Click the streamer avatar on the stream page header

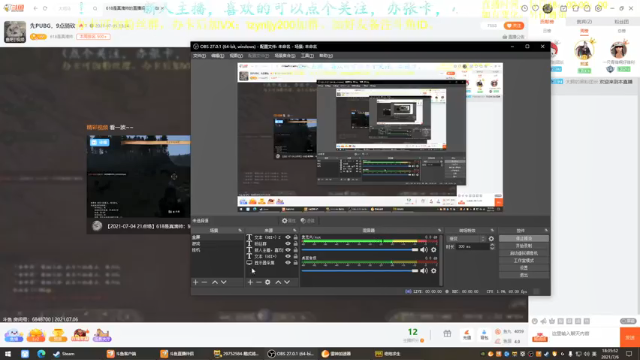pos(15,32)
